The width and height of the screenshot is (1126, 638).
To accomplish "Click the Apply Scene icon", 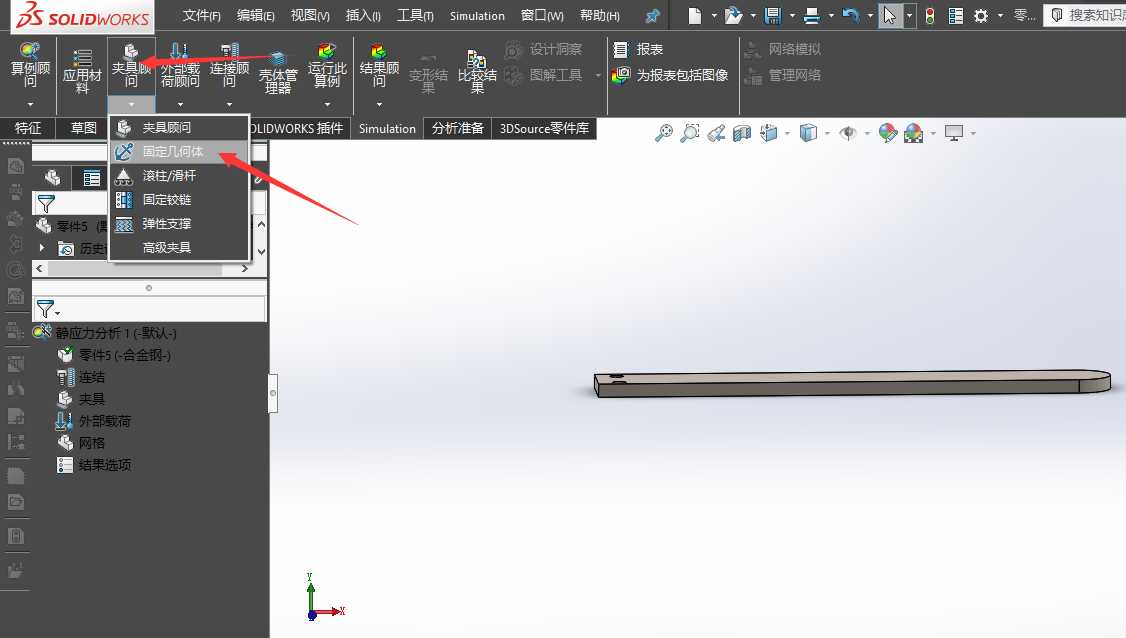I will pos(913,133).
